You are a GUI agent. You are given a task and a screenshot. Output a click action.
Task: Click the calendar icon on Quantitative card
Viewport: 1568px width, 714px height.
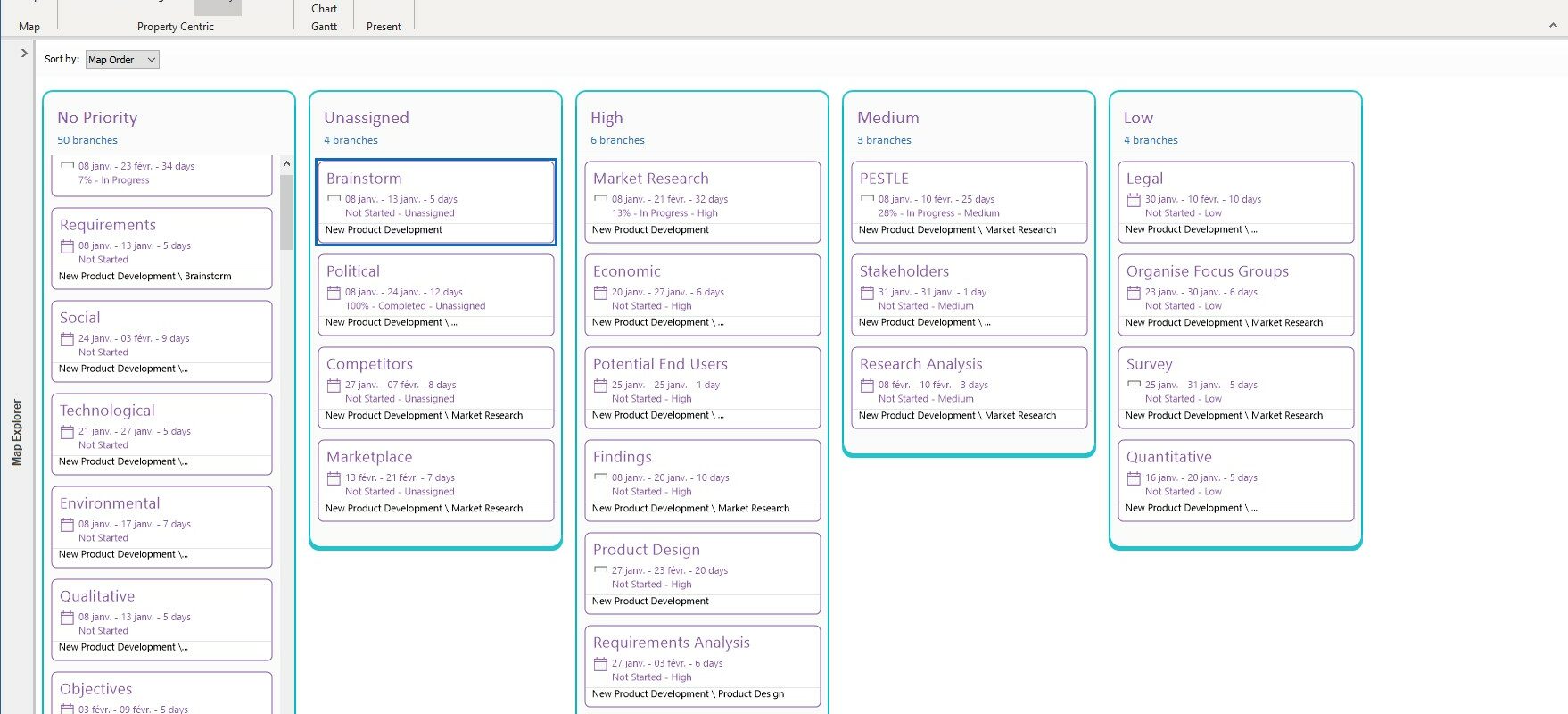click(x=1134, y=478)
